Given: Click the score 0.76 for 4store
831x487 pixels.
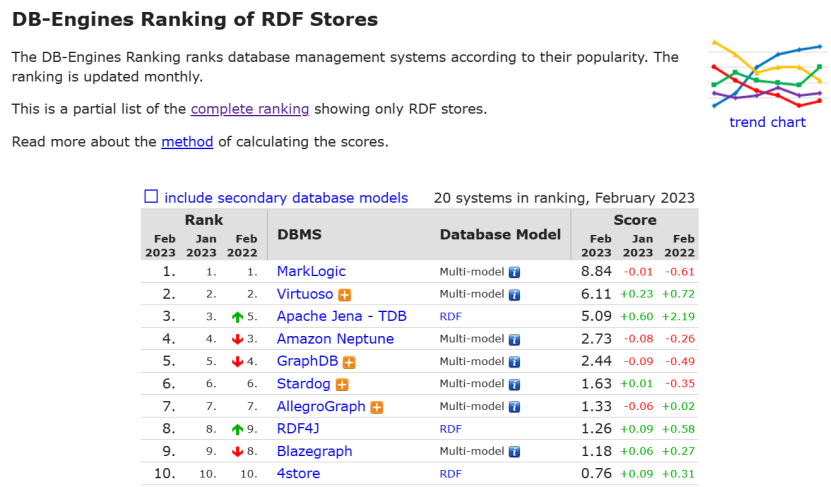Looking at the screenshot, I should pyautogui.click(x=596, y=473).
